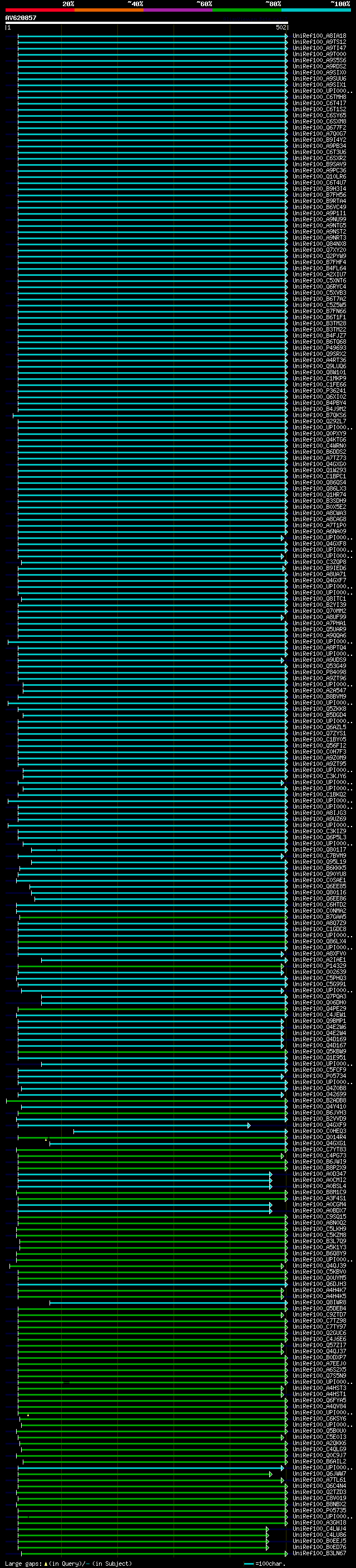Select label UniRef100_A6S2X5

click(x=319, y=1369)
